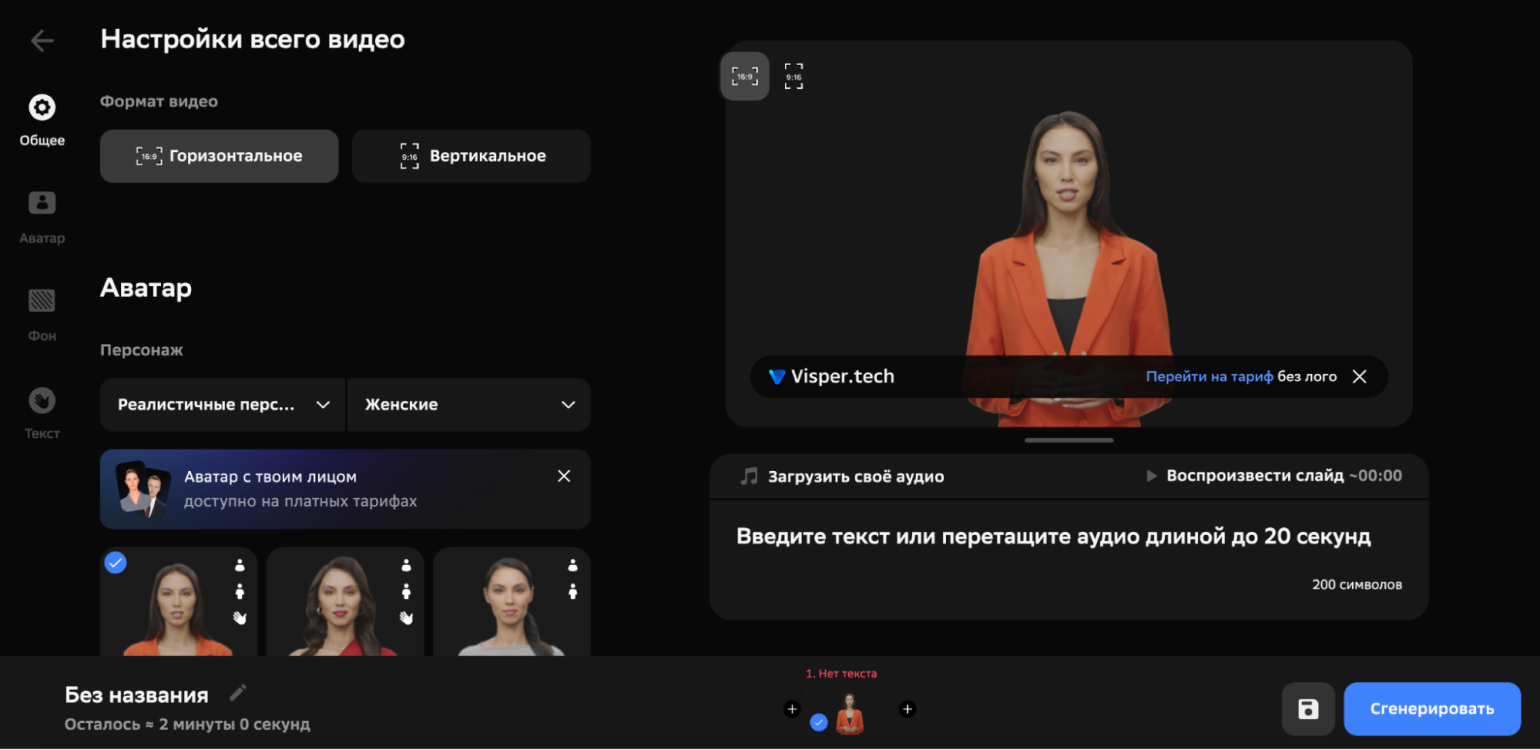Edit the project name with pencil icon

tap(238, 693)
